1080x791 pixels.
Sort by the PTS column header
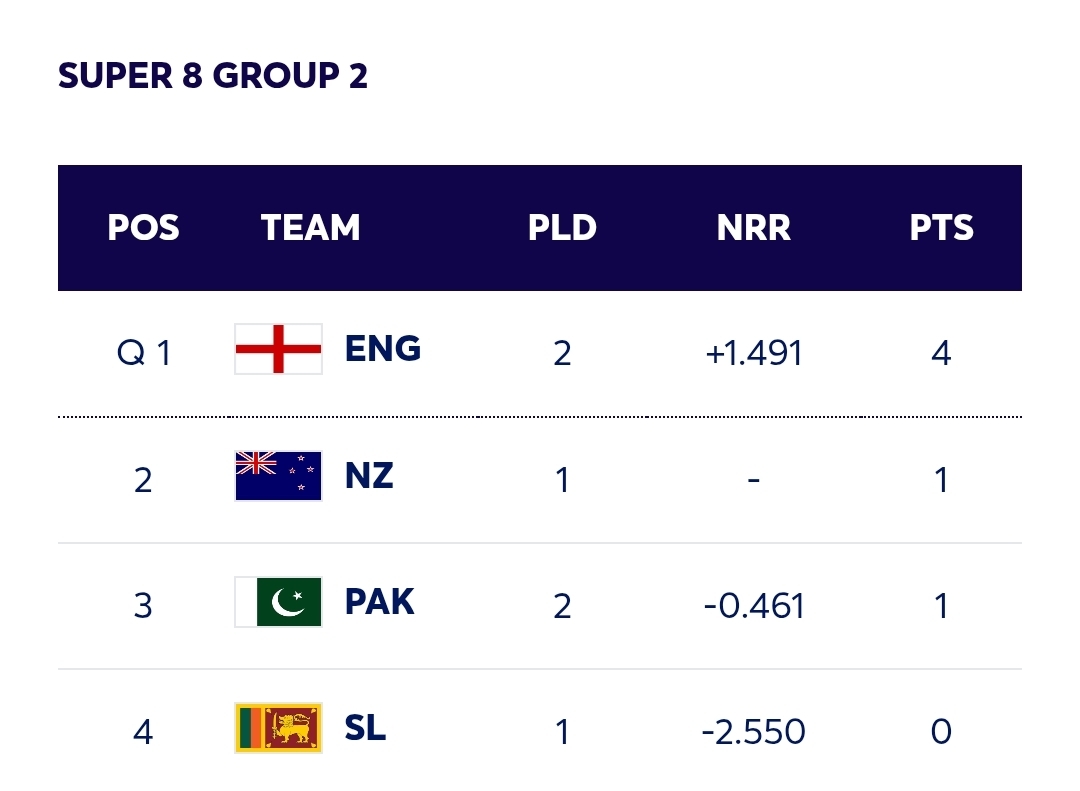(x=941, y=228)
